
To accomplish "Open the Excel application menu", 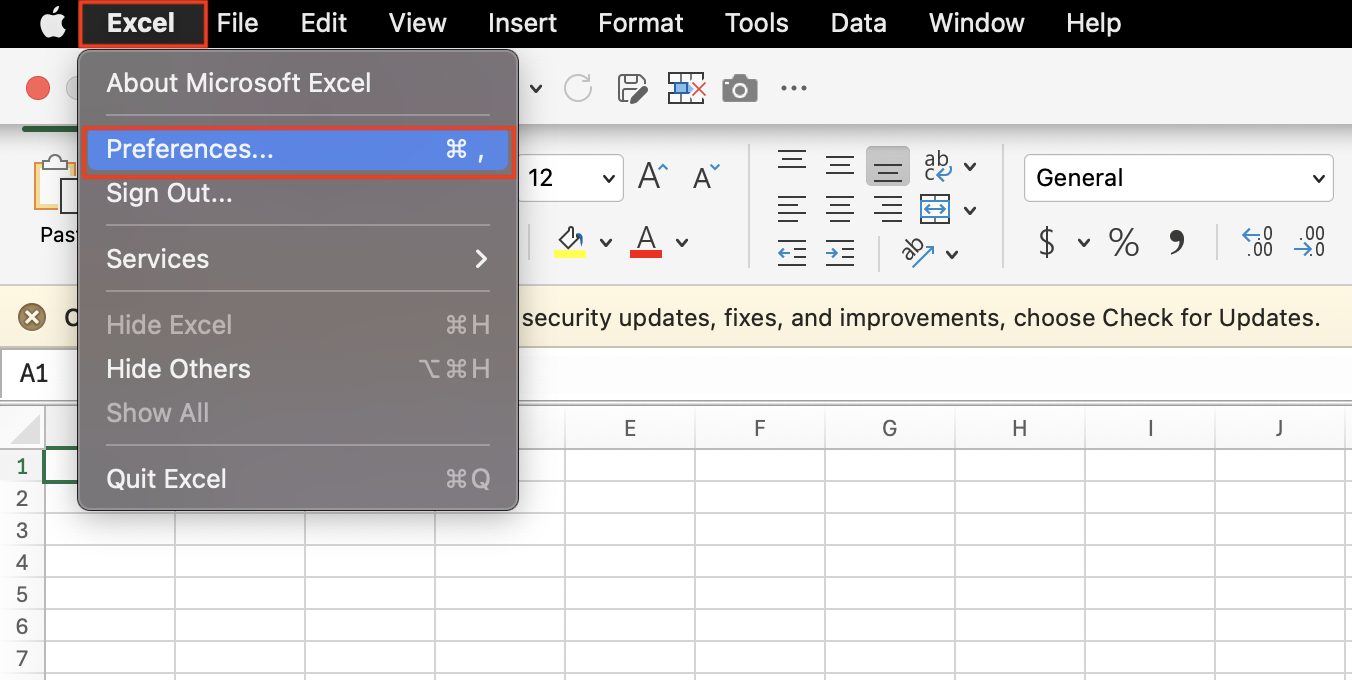I will [x=141, y=23].
